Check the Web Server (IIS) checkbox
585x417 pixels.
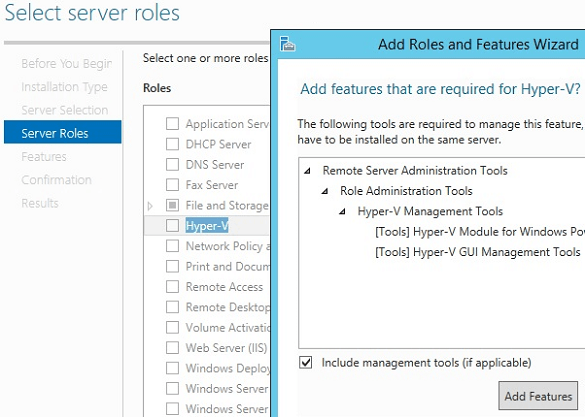[172, 348]
